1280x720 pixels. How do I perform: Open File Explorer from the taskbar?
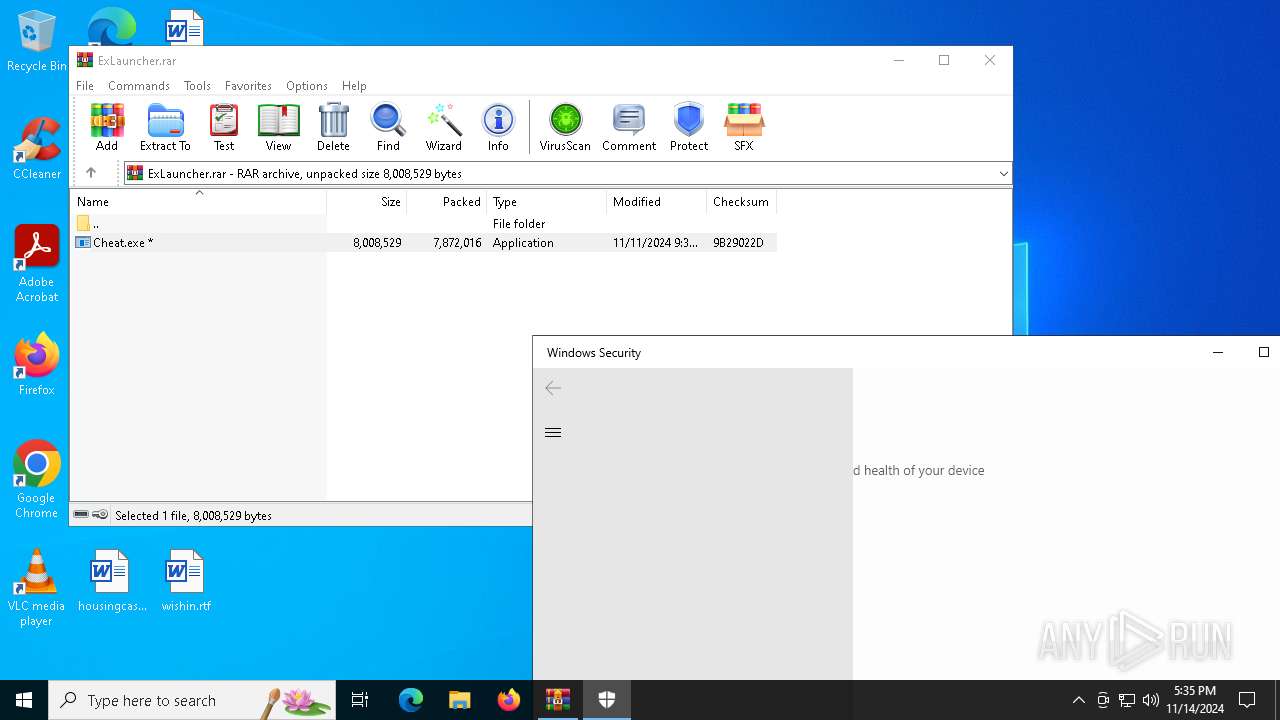(x=460, y=700)
